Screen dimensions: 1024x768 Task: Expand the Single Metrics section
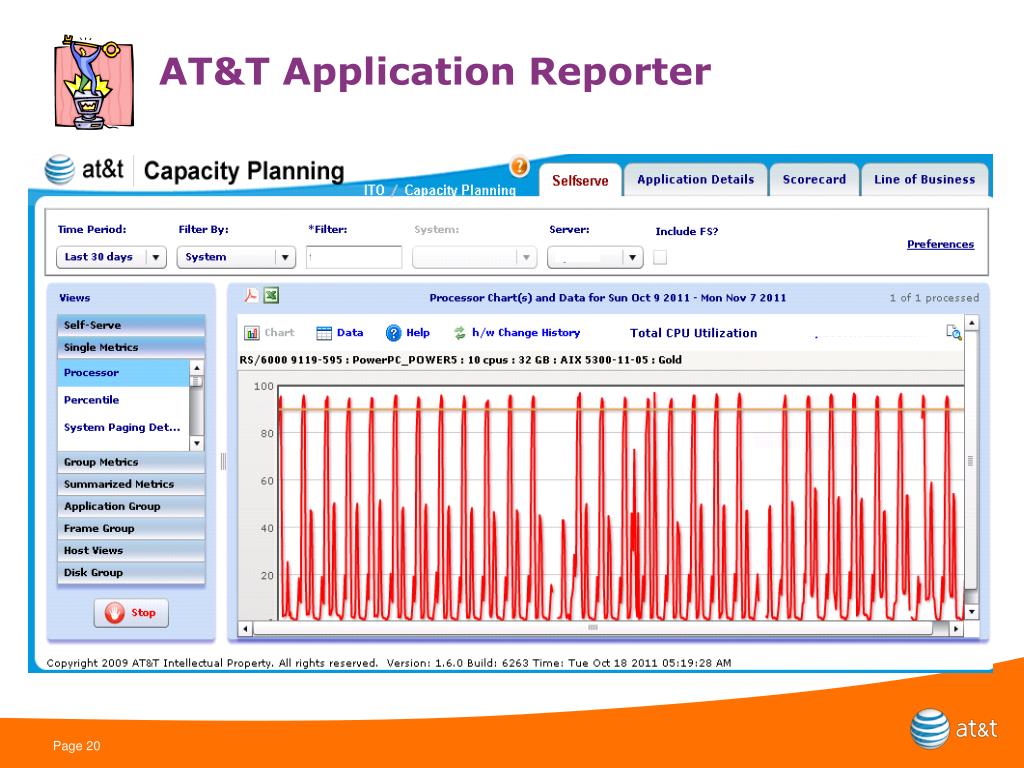click(x=131, y=347)
